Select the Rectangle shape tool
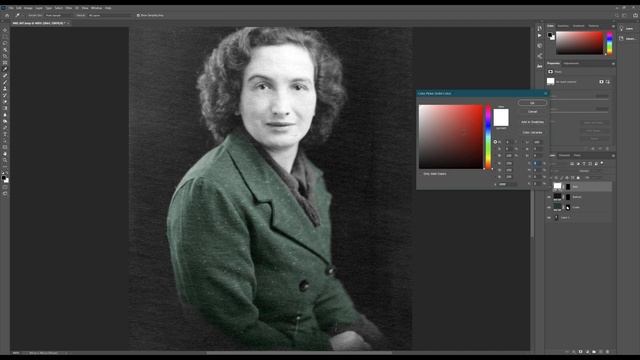 [x=5, y=148]
